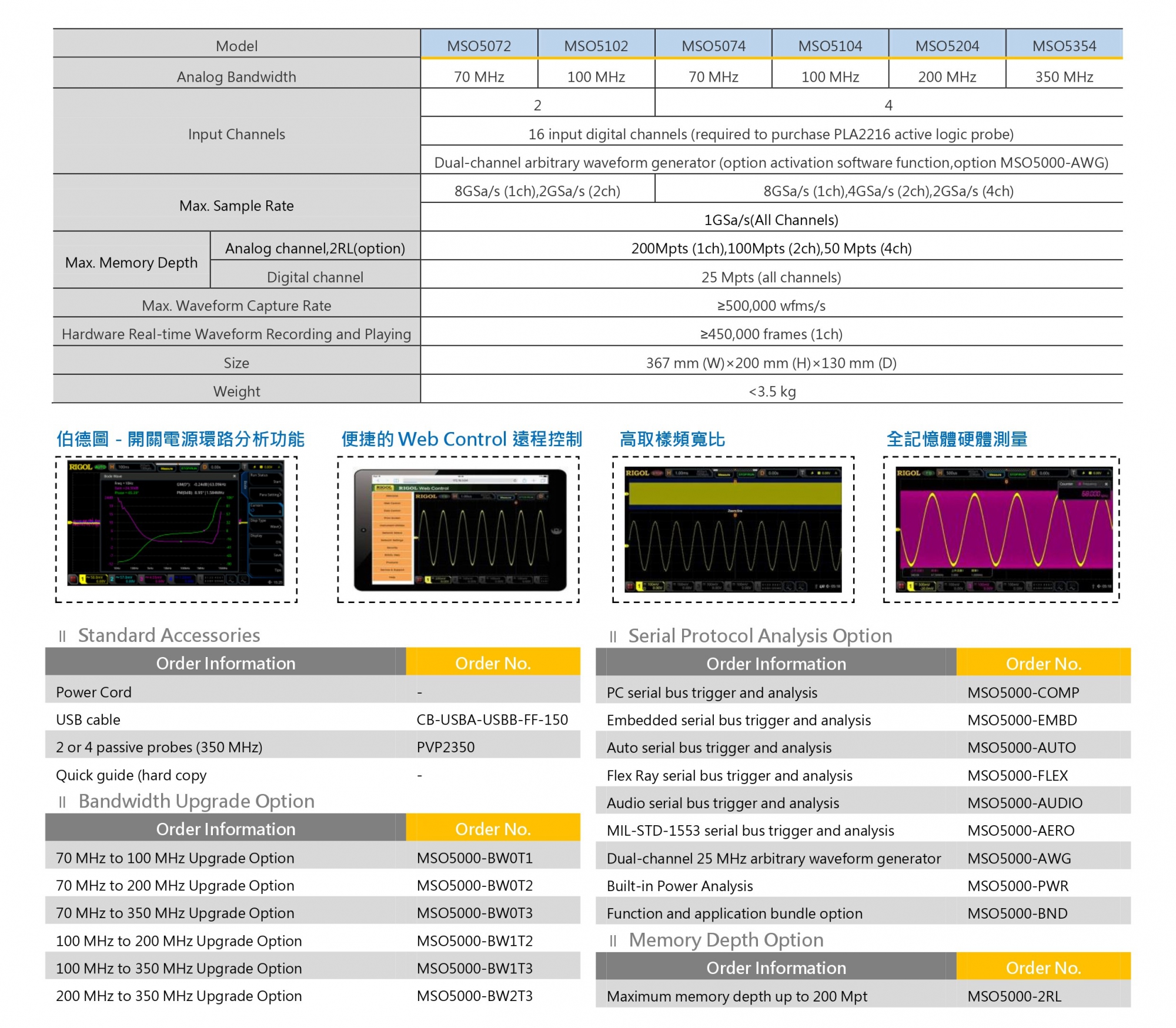Select the MSO5354 model column header

click(x=1064, y=45)
